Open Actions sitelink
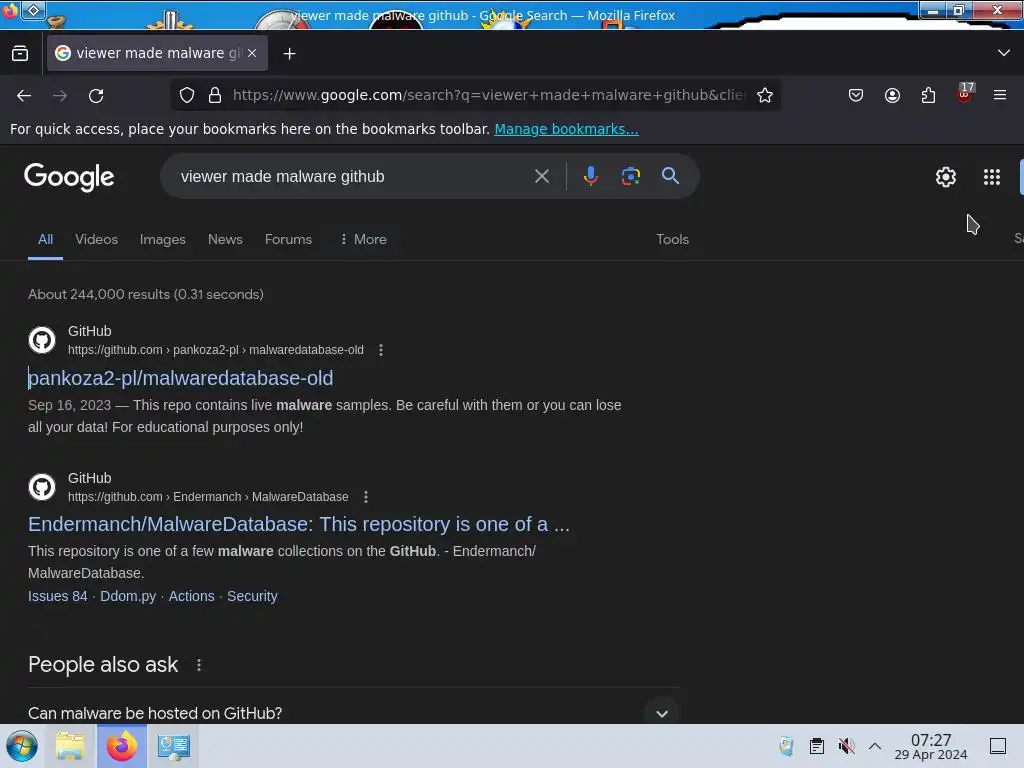1024x768 pixels. 191,596
